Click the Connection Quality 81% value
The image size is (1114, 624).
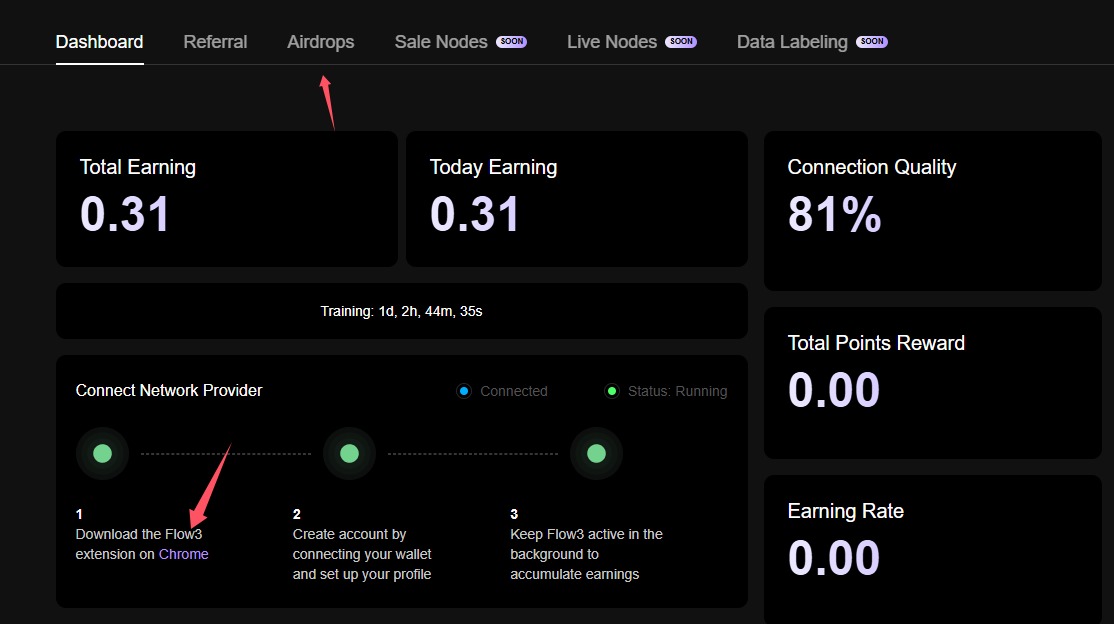834,214
